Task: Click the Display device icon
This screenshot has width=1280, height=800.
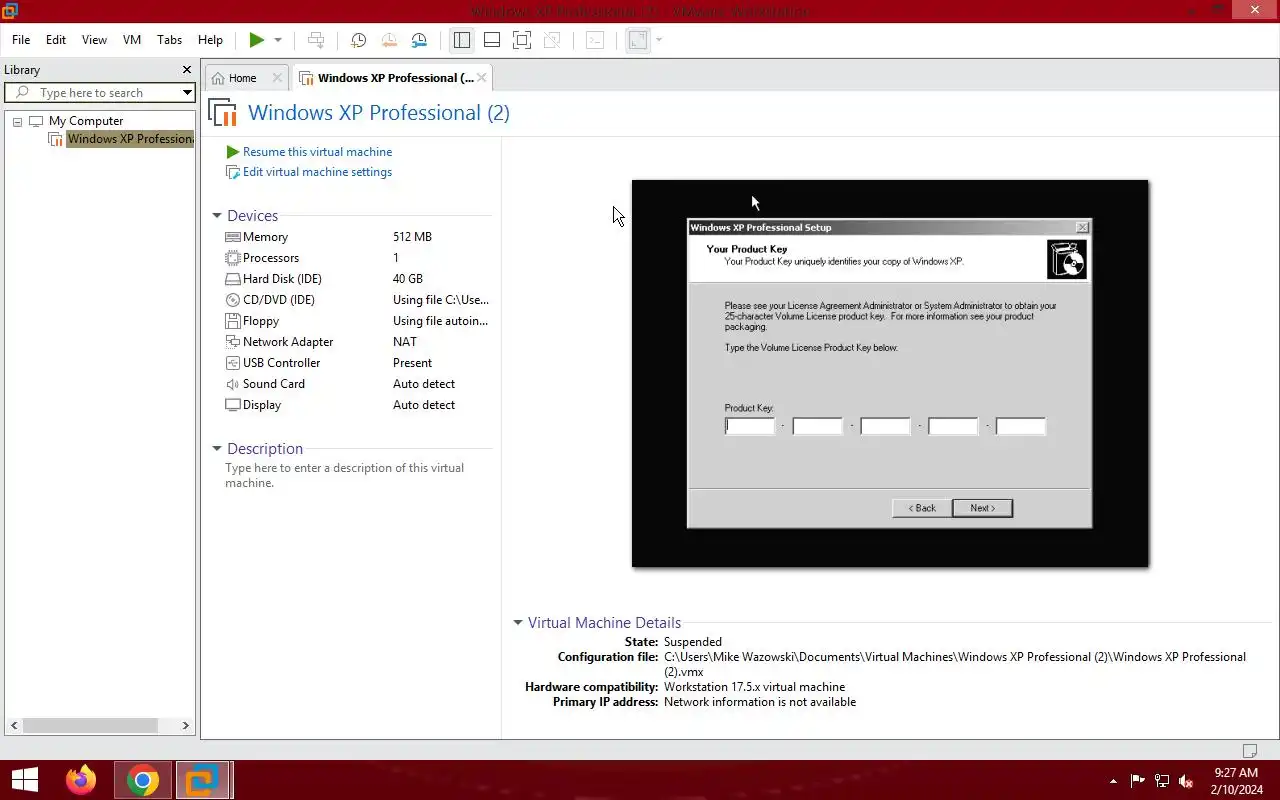Action: 233,405
